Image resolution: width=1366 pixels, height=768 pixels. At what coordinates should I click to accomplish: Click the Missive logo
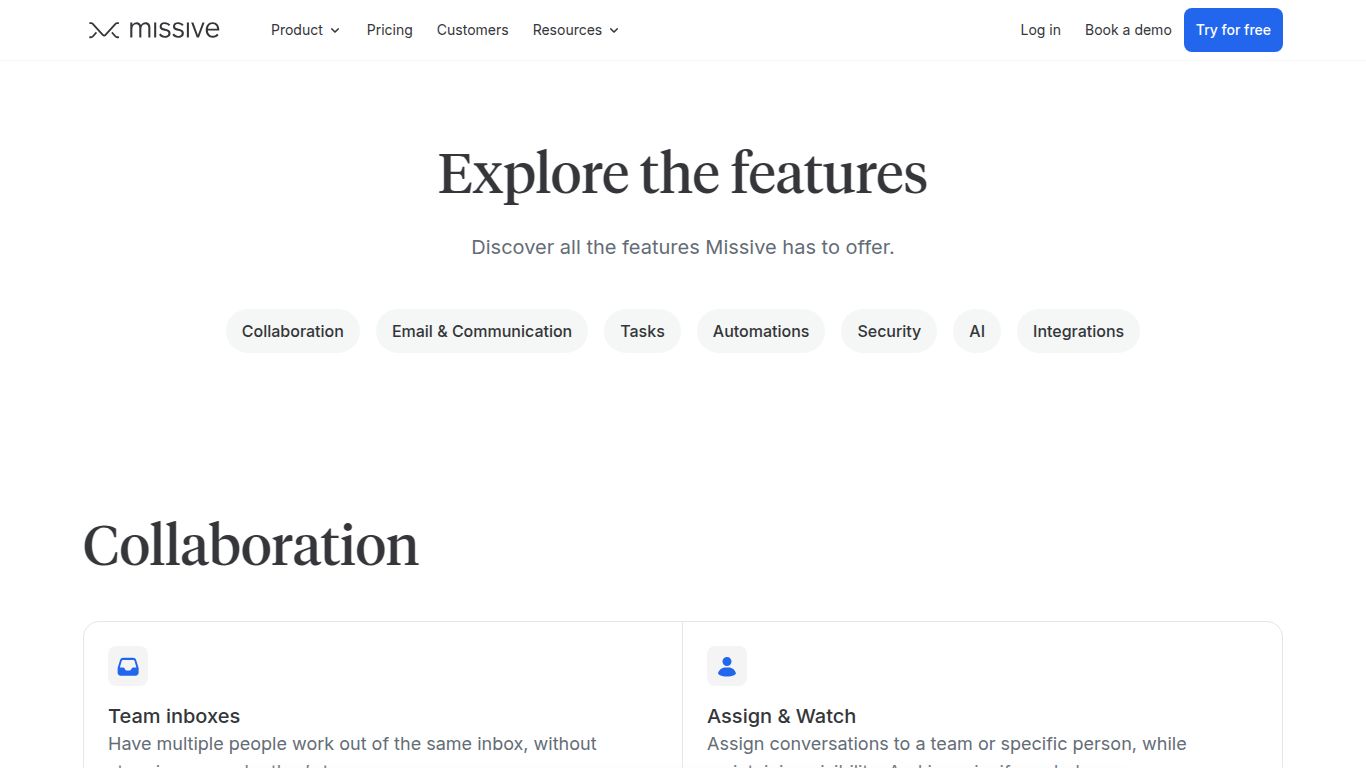152,29
